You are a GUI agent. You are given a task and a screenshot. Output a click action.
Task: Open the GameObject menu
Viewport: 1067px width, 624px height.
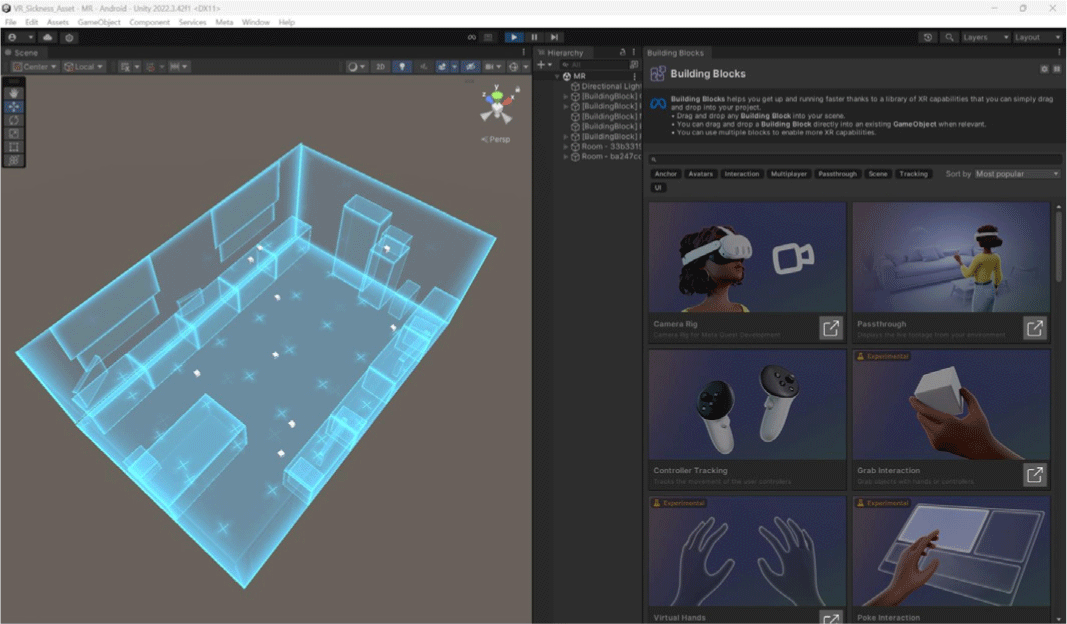coord(99,22)
